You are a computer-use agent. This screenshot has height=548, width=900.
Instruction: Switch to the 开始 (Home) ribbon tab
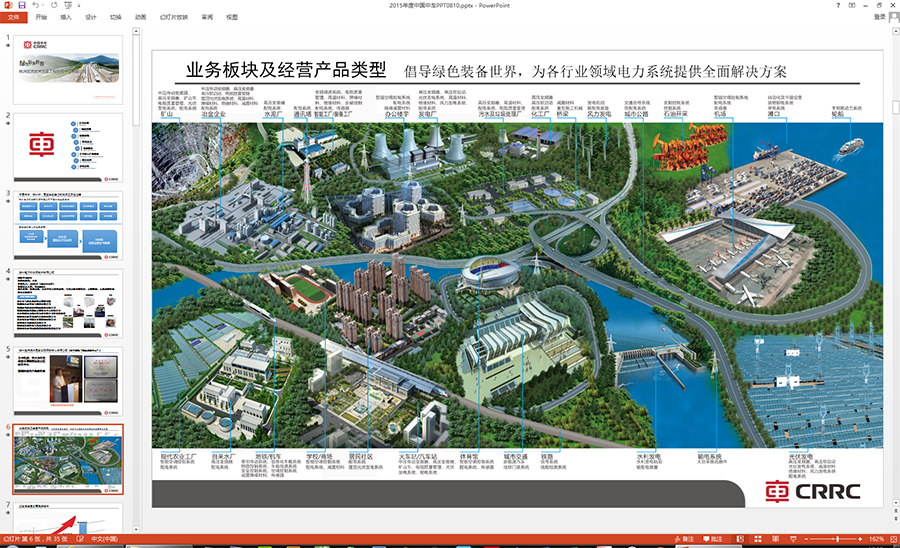coord(41,17)
